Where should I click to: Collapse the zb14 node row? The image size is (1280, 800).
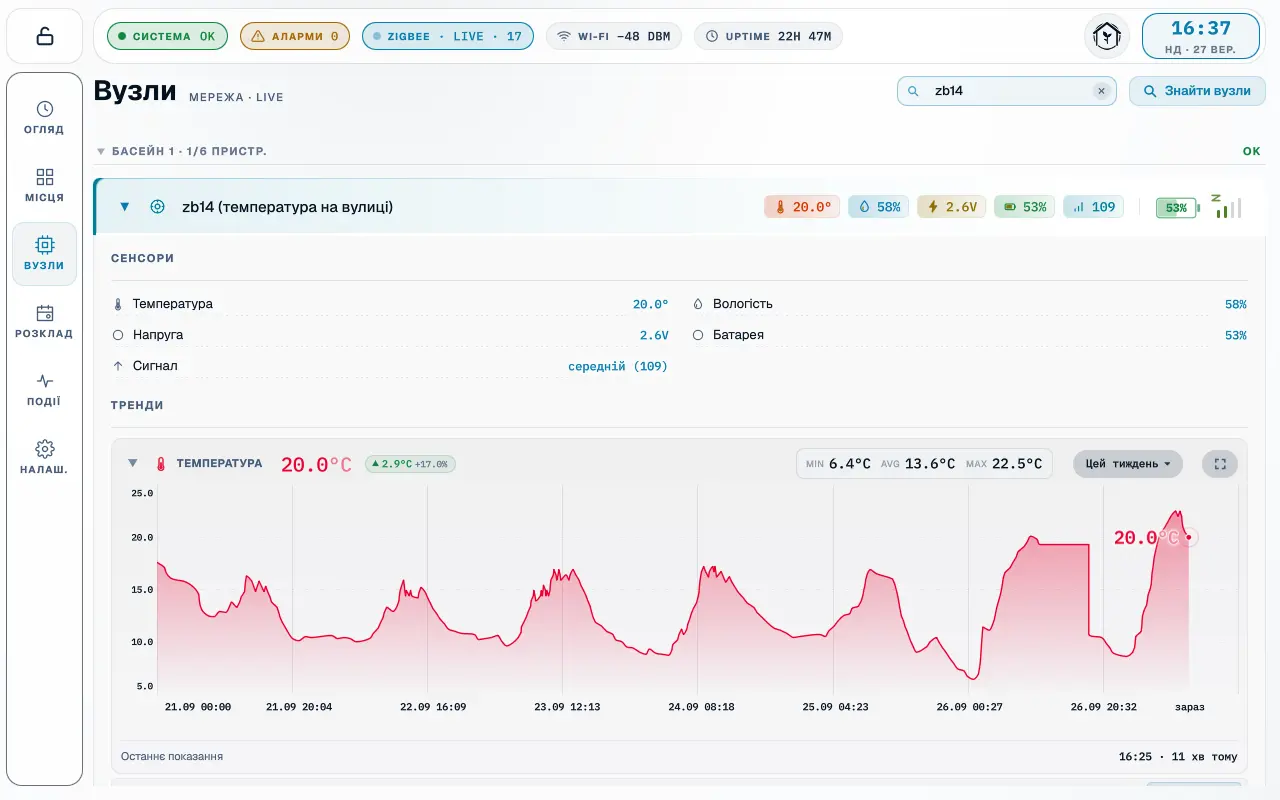125,207
